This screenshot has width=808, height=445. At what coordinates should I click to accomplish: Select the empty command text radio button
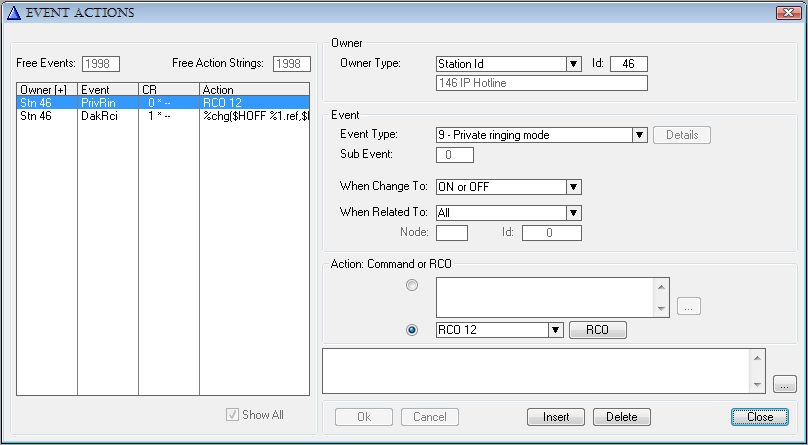[412, 285]
